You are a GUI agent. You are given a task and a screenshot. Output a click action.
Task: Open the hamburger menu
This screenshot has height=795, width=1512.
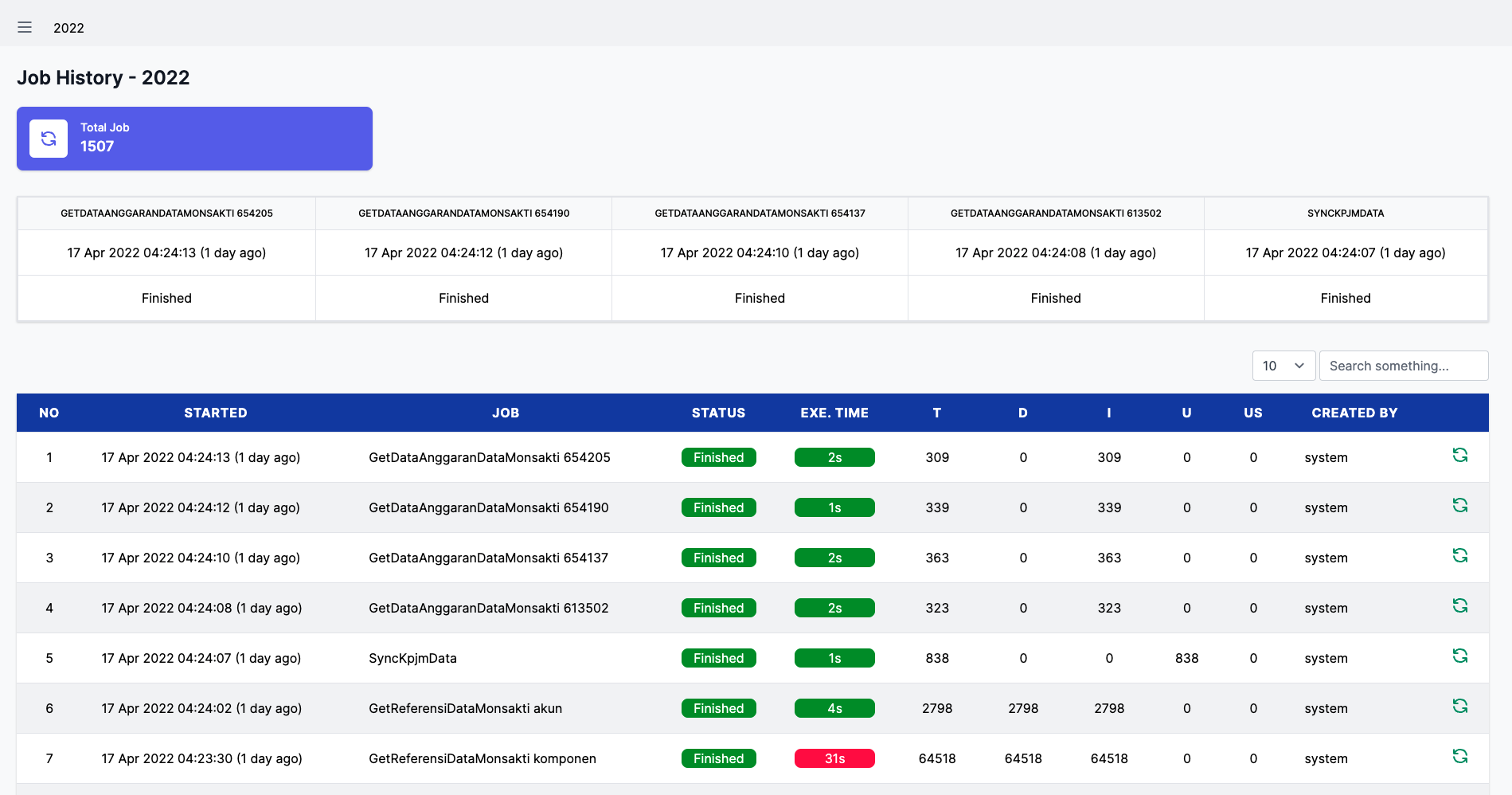(25, 28)
